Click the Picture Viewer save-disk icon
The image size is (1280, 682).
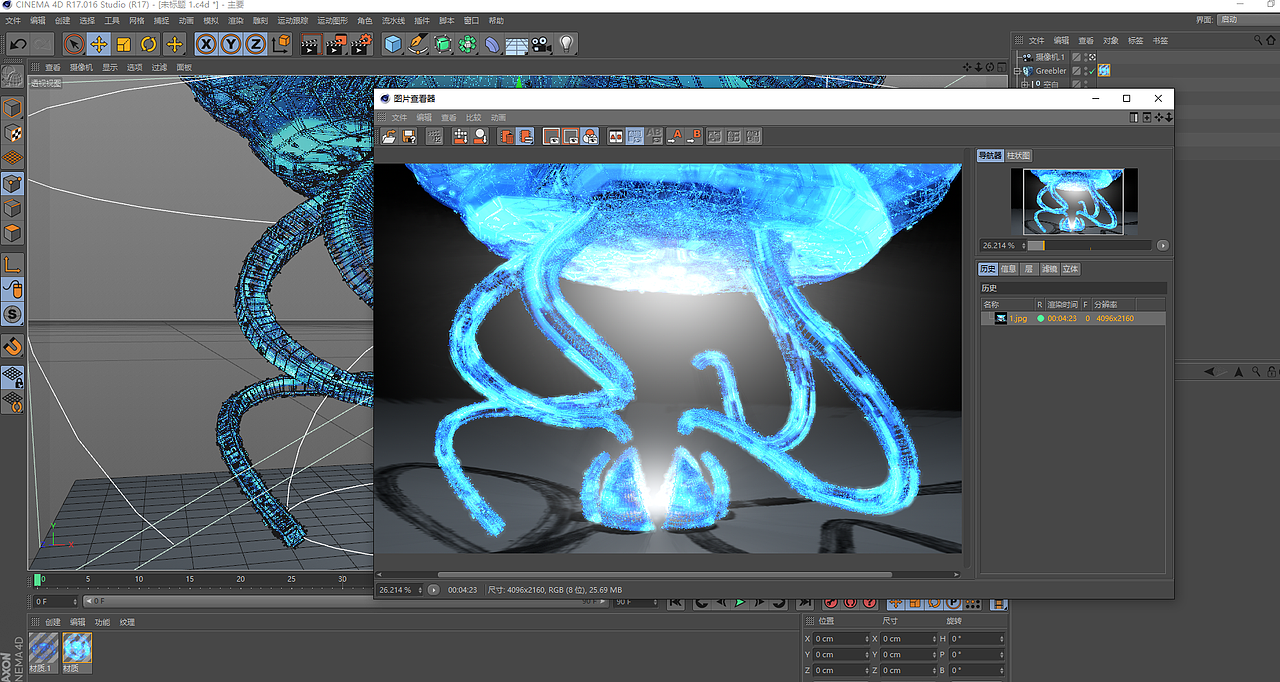[x=409, y=136]
